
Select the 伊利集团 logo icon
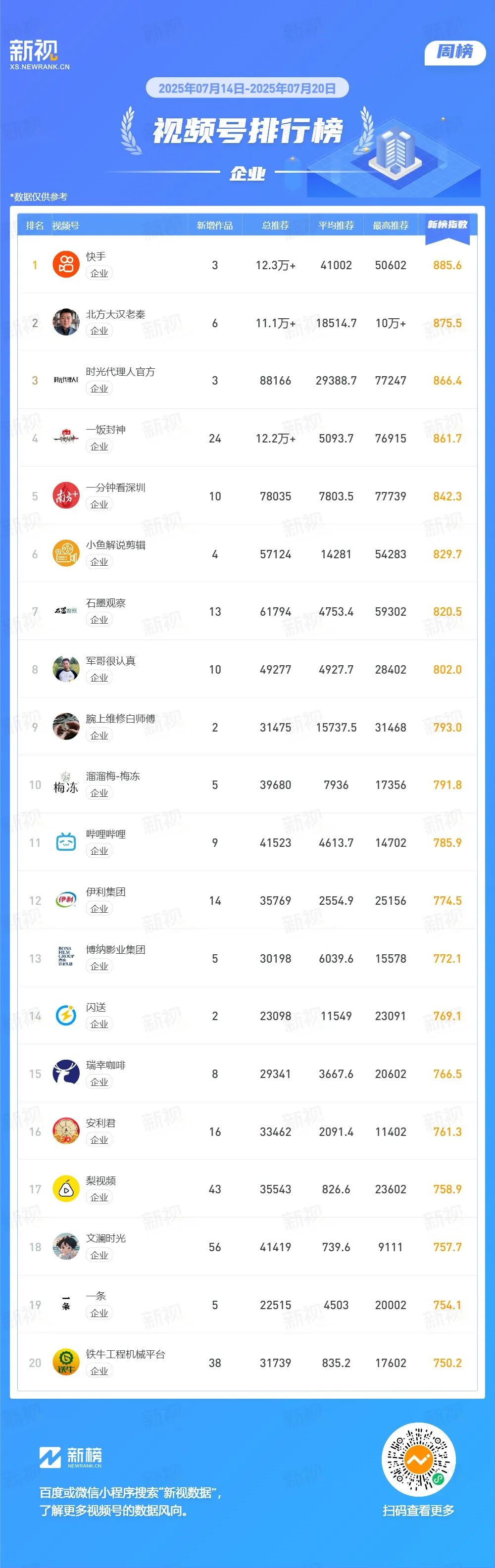66,900
